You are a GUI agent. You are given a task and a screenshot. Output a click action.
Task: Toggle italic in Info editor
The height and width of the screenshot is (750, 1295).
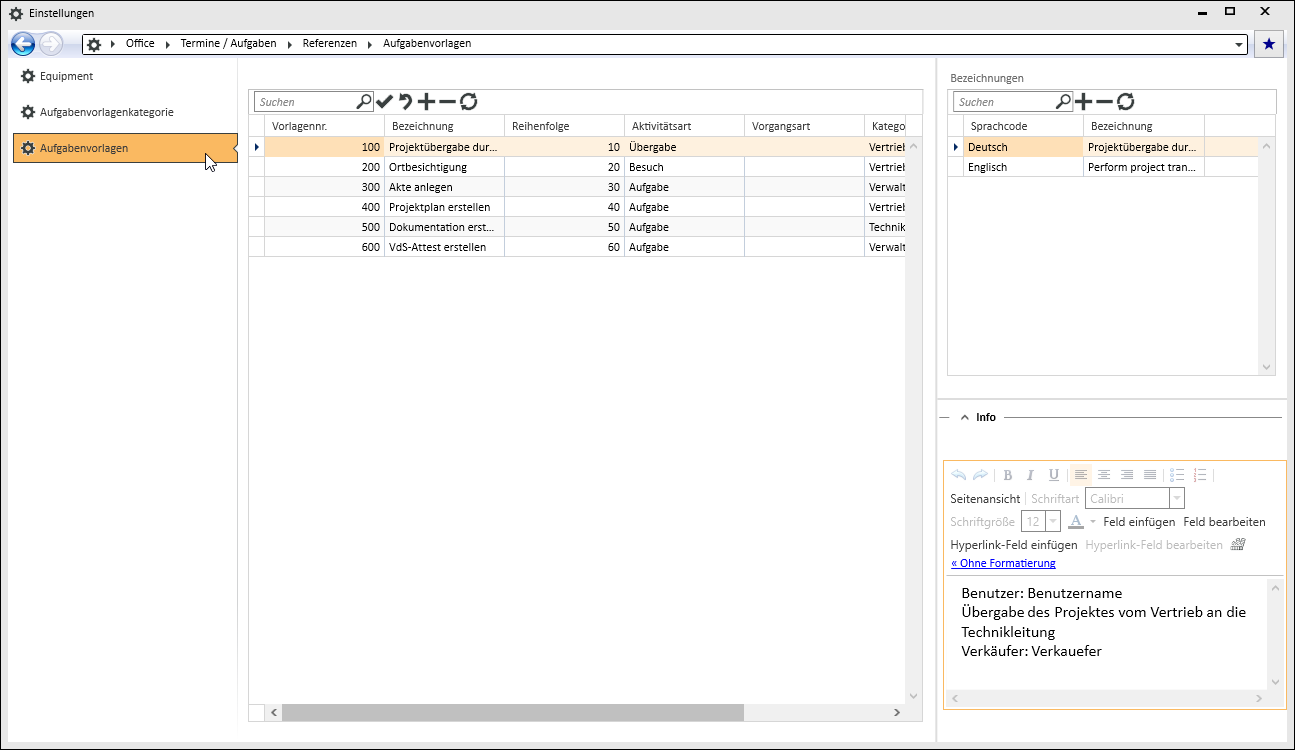click(1030, 475)
